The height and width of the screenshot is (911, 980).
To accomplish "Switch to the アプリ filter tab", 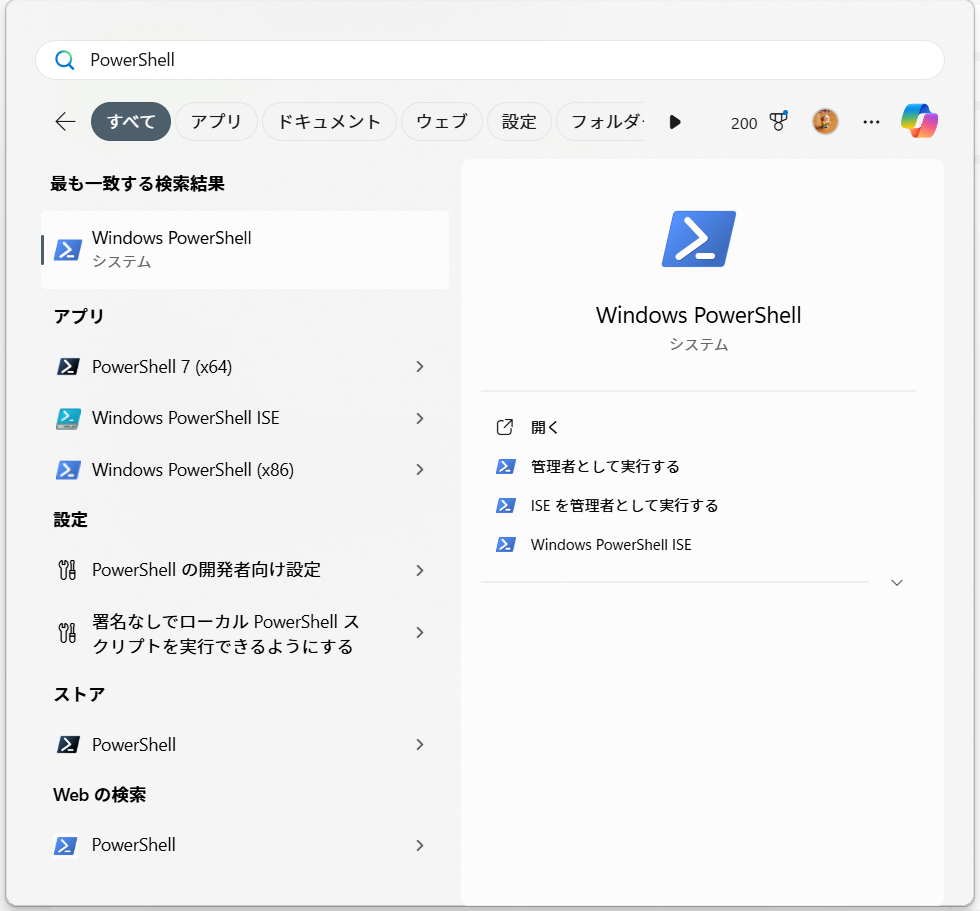I will pyautogui.click(x=216, y=121).
